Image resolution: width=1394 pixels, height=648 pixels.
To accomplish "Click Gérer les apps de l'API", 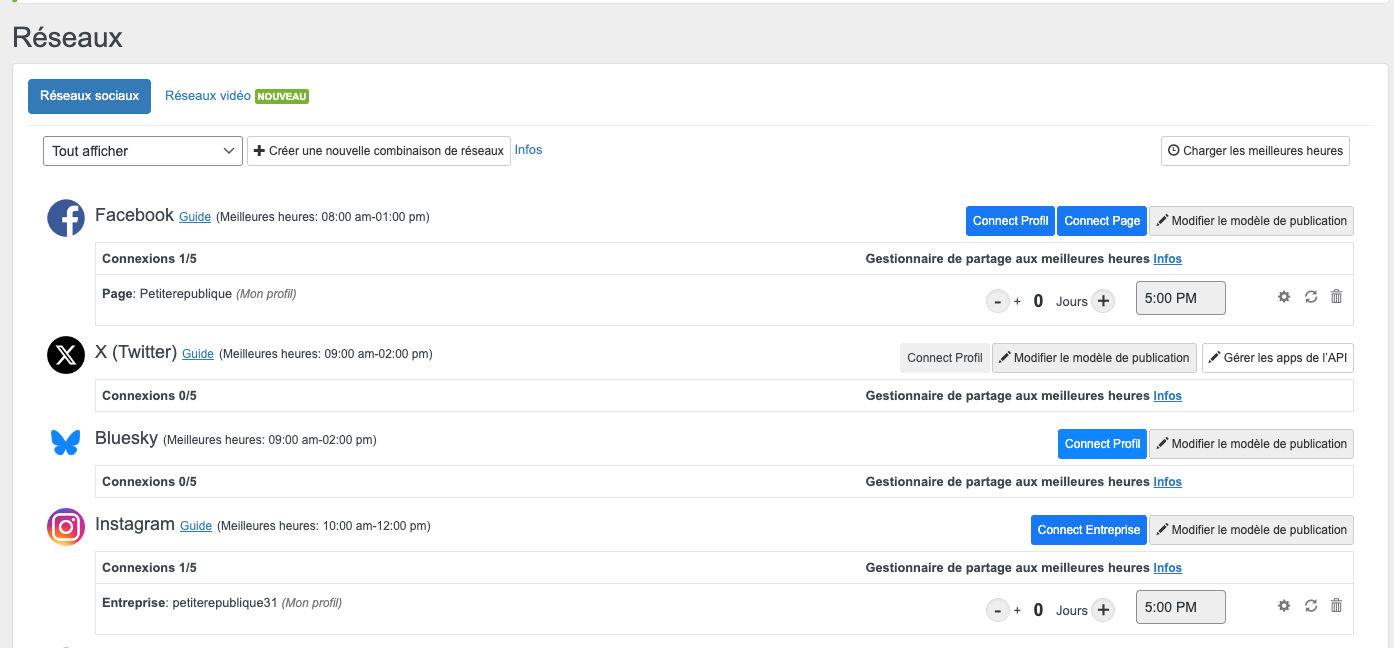I will [1277, 358].
